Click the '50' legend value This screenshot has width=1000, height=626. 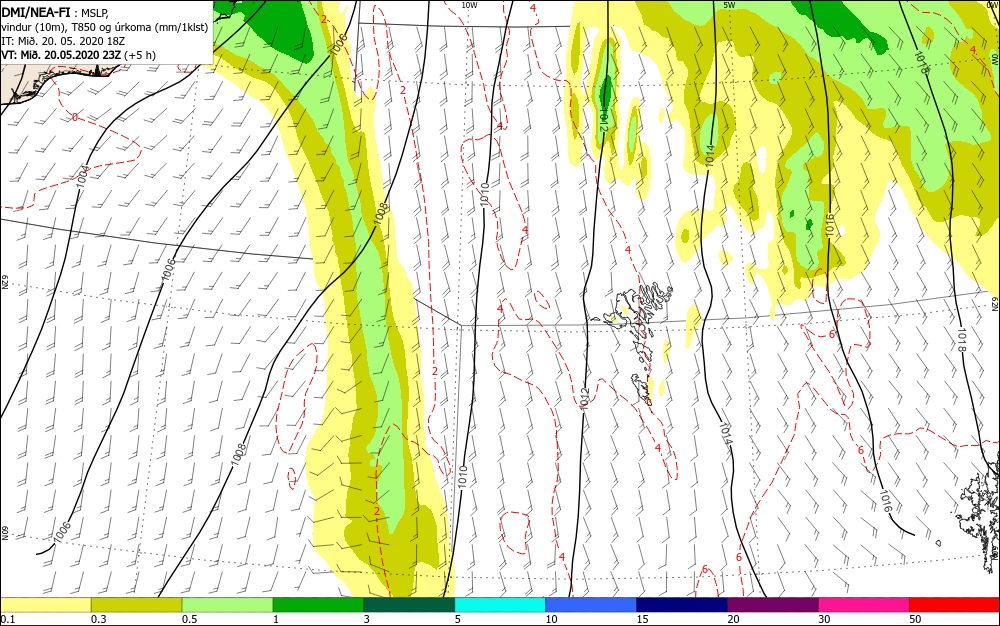point(915,619)
